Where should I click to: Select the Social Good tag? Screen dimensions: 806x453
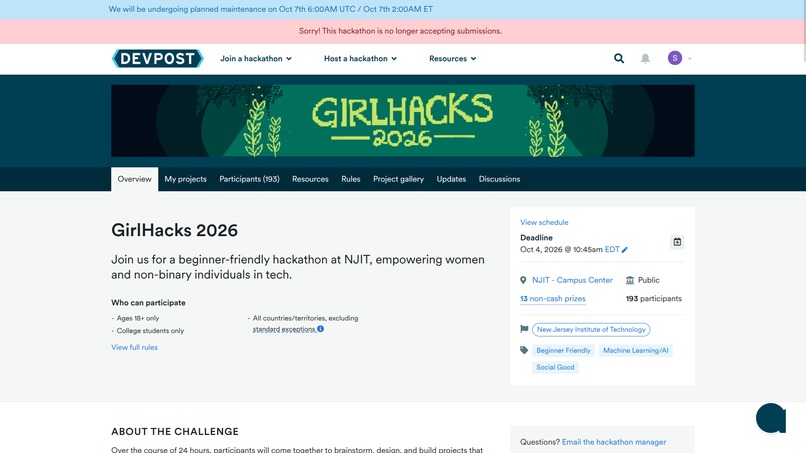555,367
